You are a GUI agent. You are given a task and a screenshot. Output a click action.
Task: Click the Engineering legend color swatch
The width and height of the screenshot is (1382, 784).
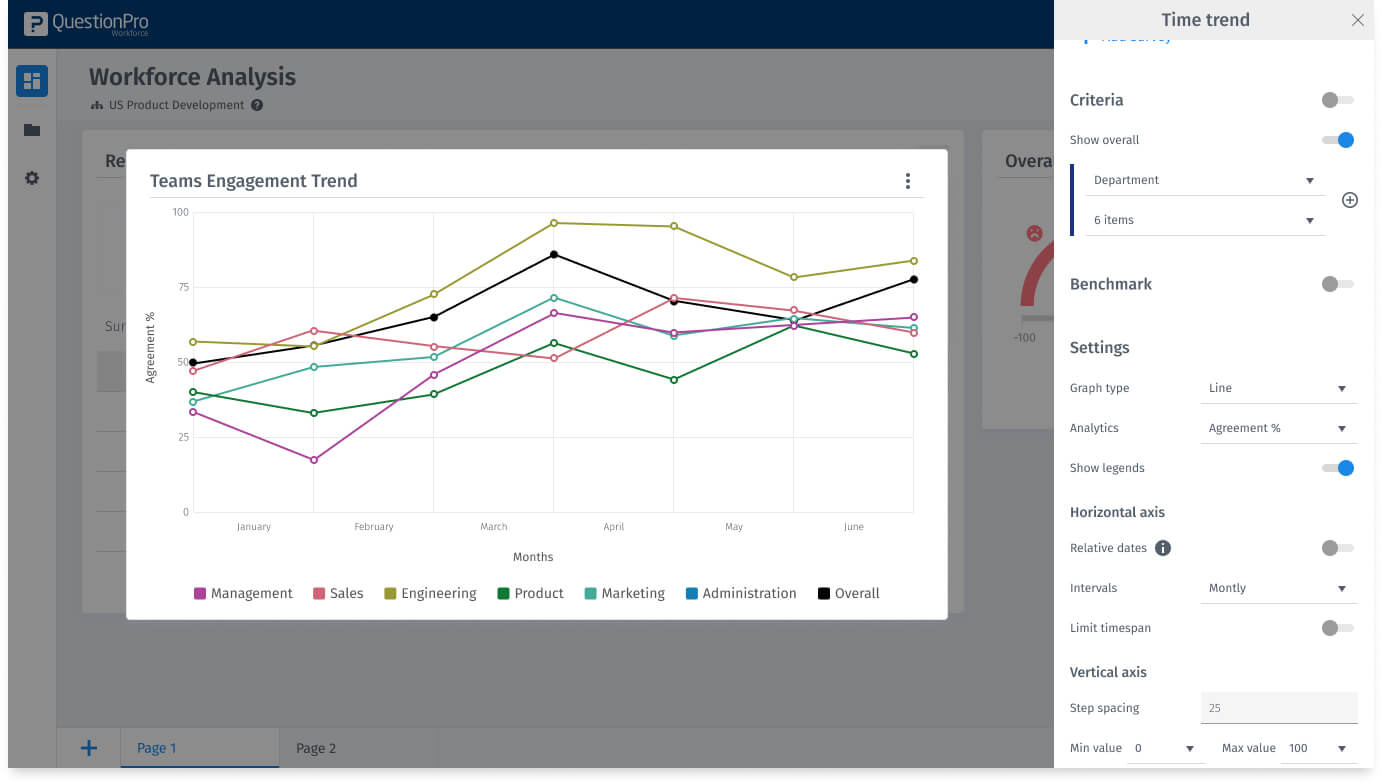390,594
